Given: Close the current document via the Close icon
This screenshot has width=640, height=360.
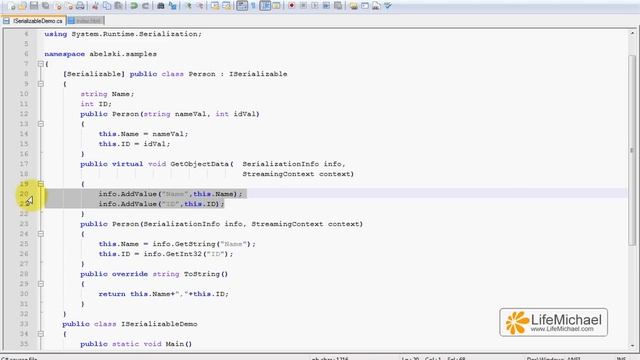Looking at the screenshot, I should (x=59, y=6).
